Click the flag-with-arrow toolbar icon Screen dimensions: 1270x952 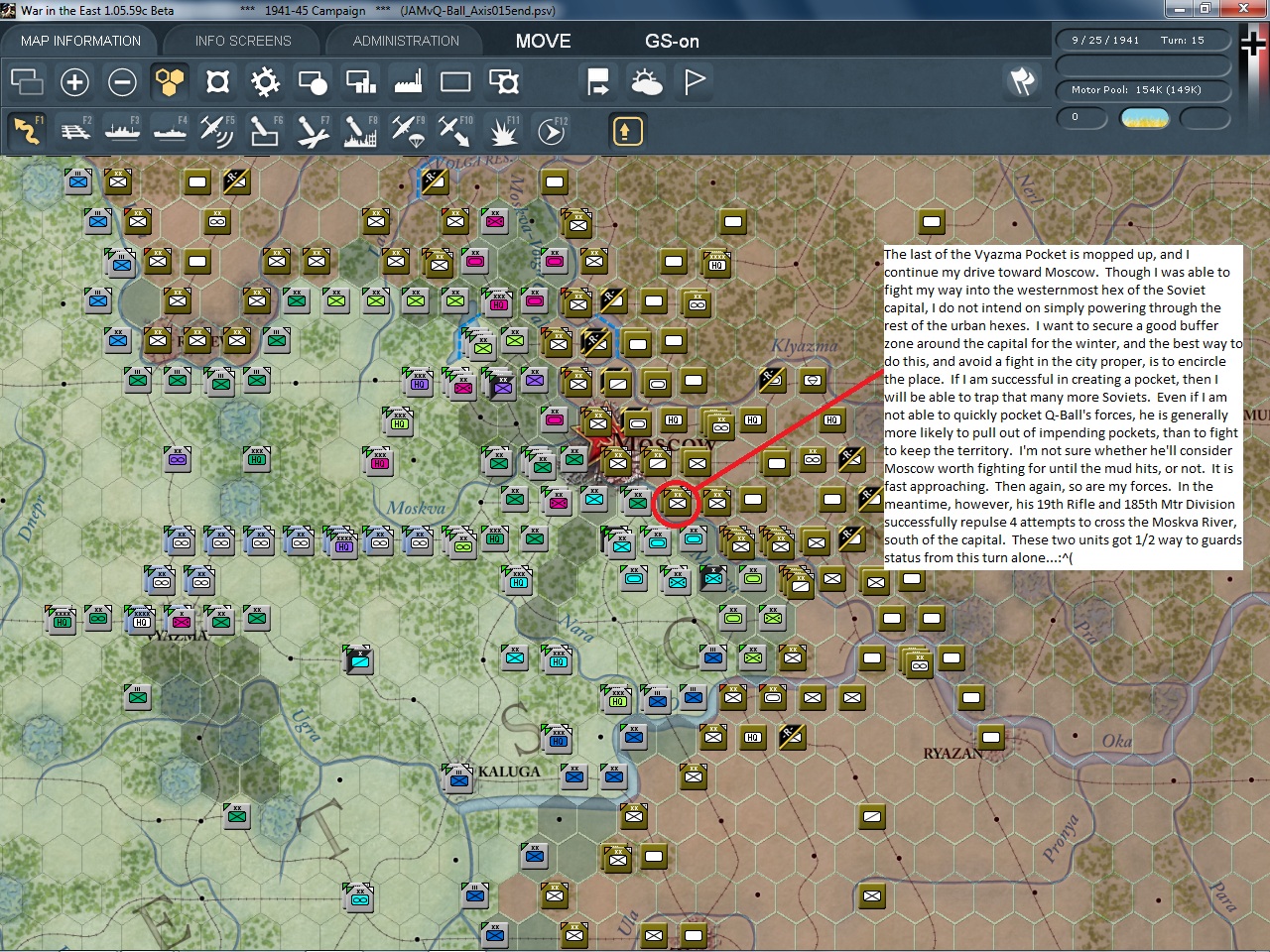598,81
